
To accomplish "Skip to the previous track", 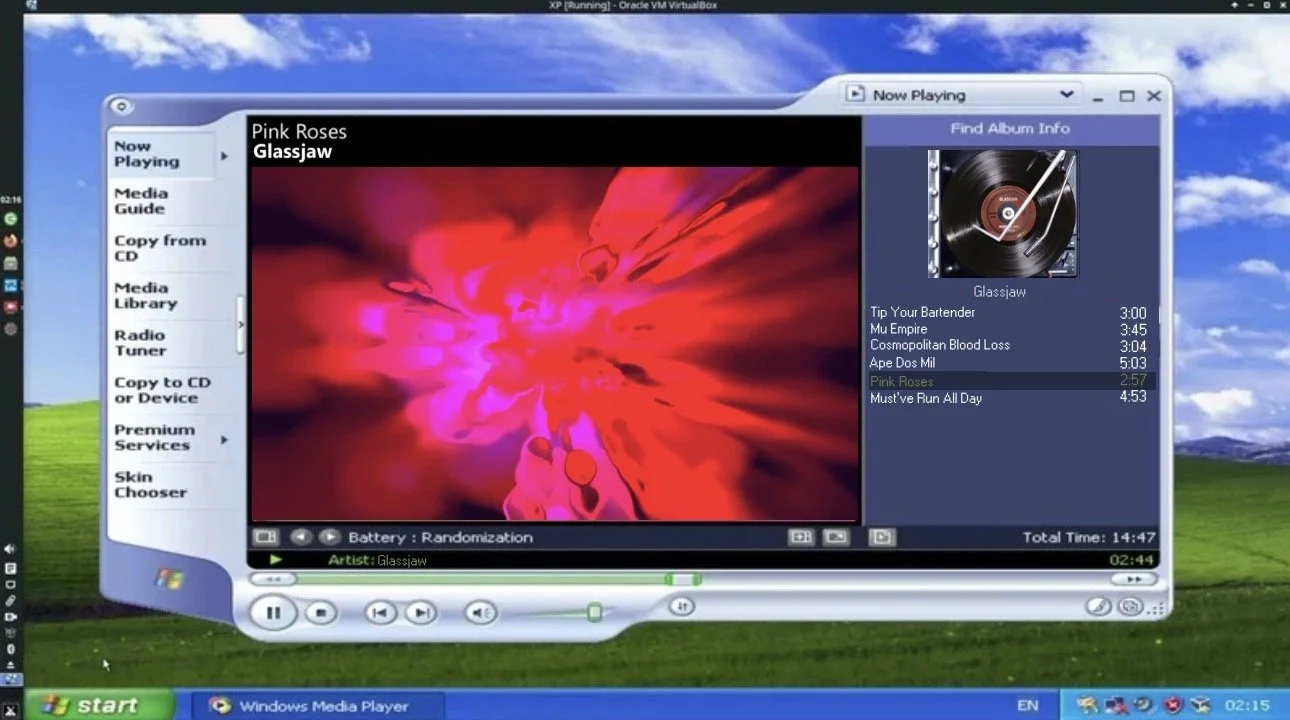I will (380, 613).
